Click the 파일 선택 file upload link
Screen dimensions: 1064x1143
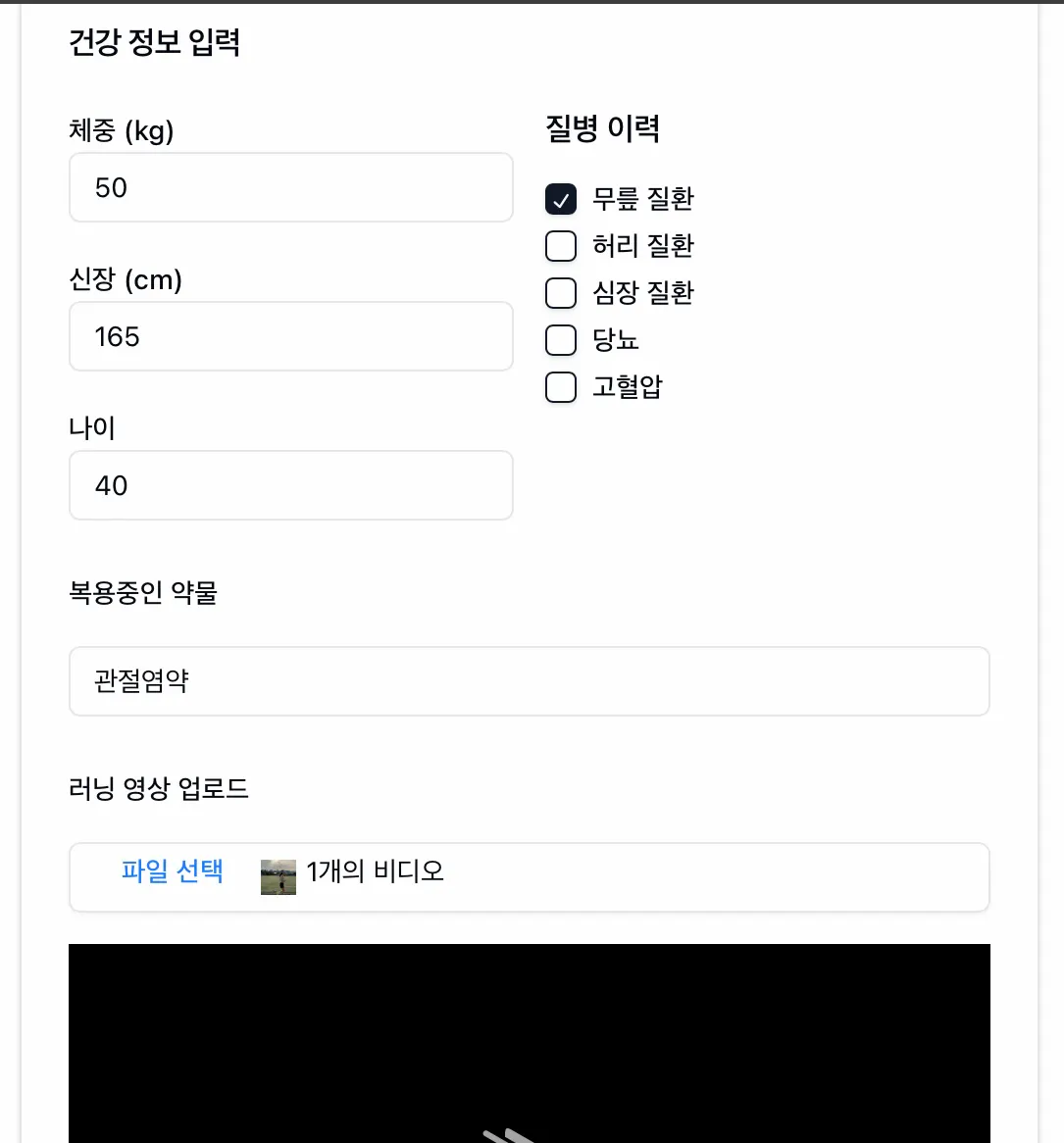[x=172, y=873]
